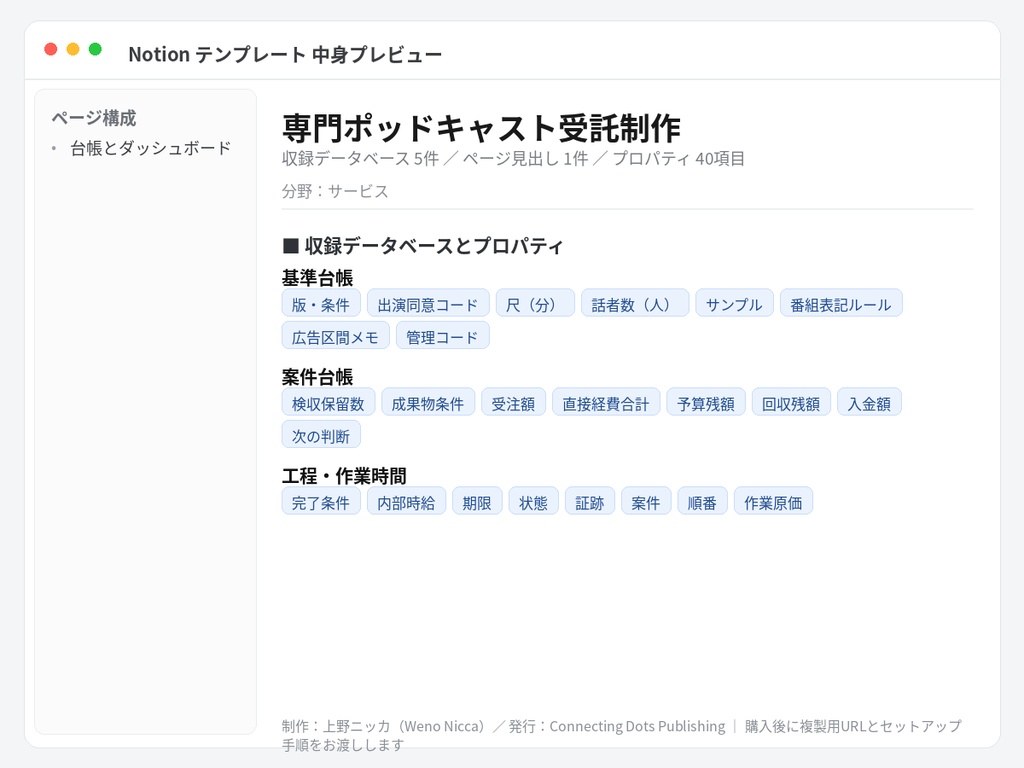Pick the 証跡 property tag

tap(590, 501)
